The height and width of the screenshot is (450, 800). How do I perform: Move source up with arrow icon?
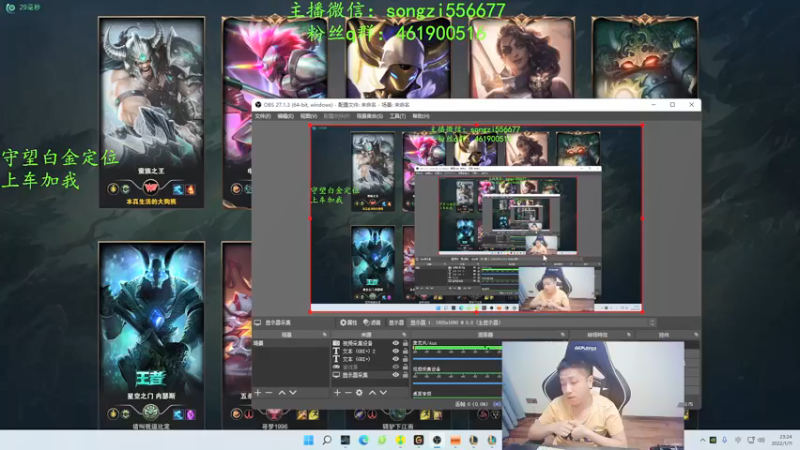click(x=372, y=392)
